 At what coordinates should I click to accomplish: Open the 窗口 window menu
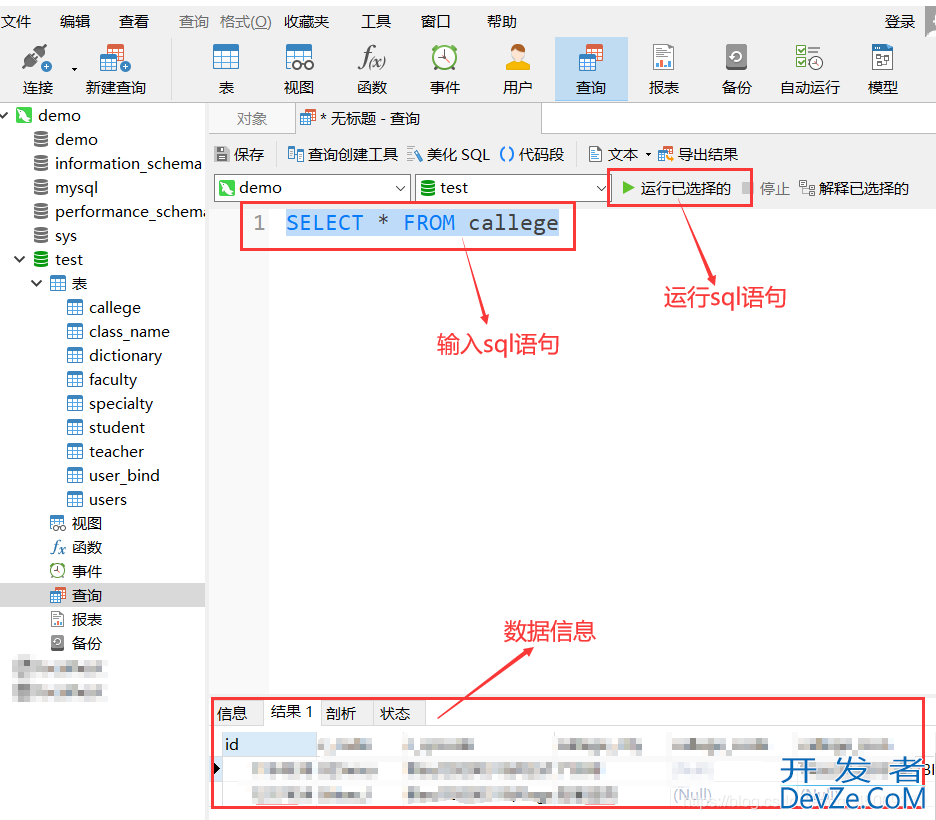[x=435, y=22]
